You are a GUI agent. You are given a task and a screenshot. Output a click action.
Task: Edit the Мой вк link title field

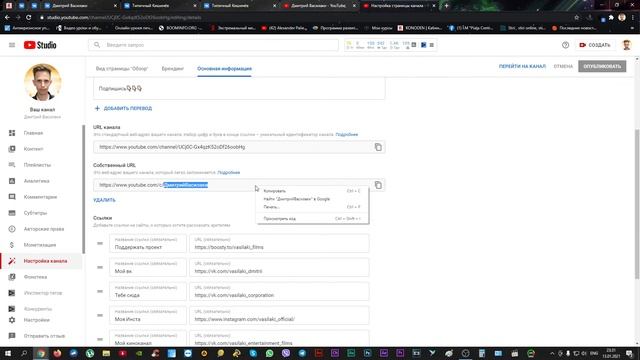click(148, 267)
